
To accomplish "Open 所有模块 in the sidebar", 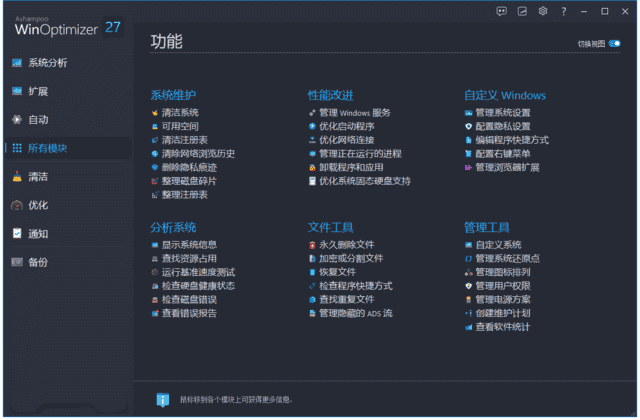I will click(47, 148).
